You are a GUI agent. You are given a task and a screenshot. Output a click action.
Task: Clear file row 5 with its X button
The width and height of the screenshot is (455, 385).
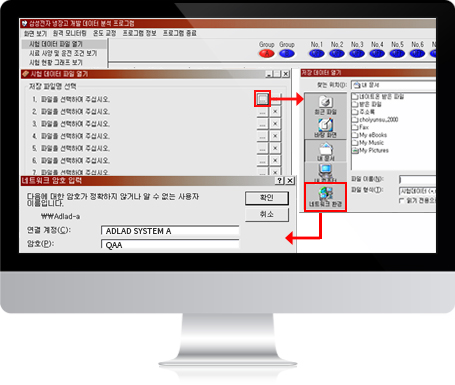click(275, 148)
